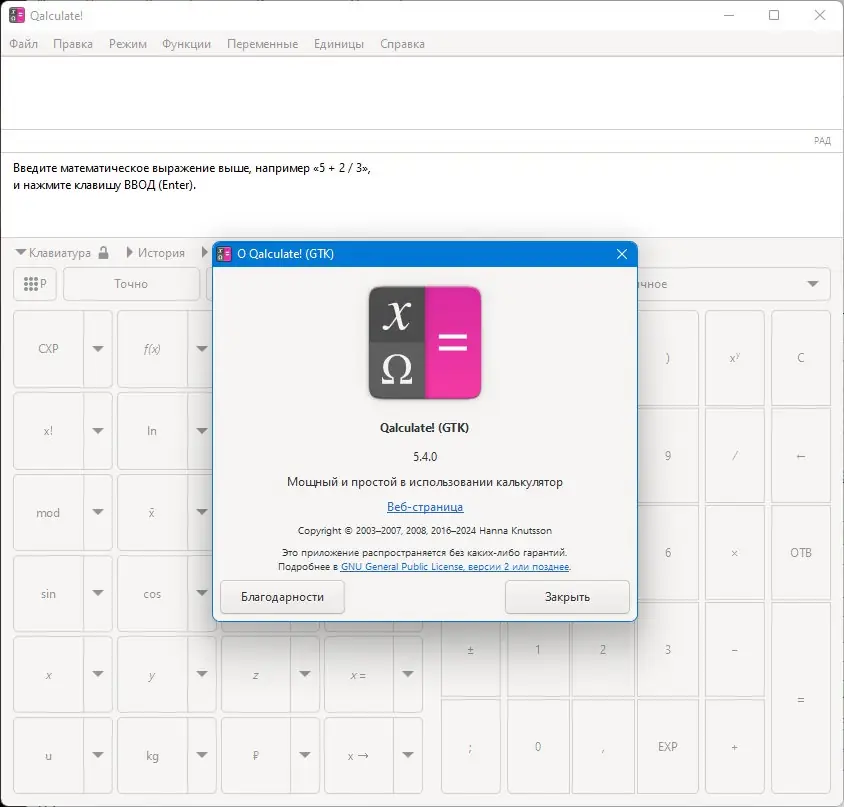Open the Правка menu
The image size is (844, 807).
73,44
